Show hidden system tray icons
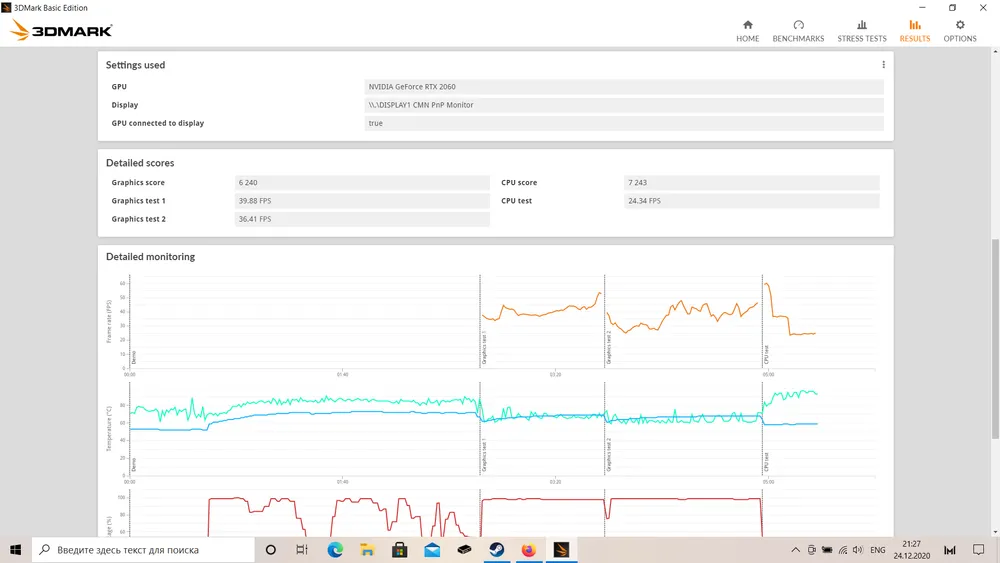Viewport: 1000px width, 563px height. coord(795,549)
